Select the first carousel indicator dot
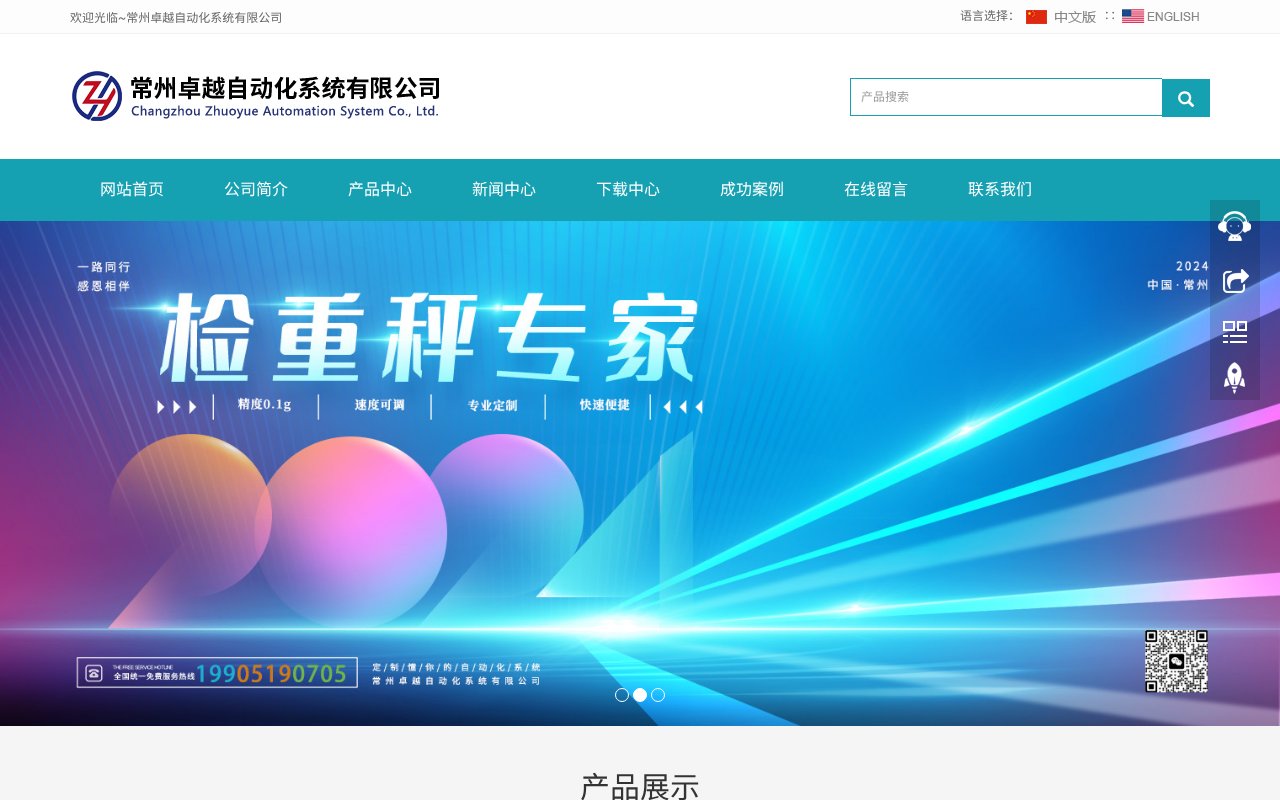Image resolution: width=1280 pixels, height=800 pixels. [622, 695]
